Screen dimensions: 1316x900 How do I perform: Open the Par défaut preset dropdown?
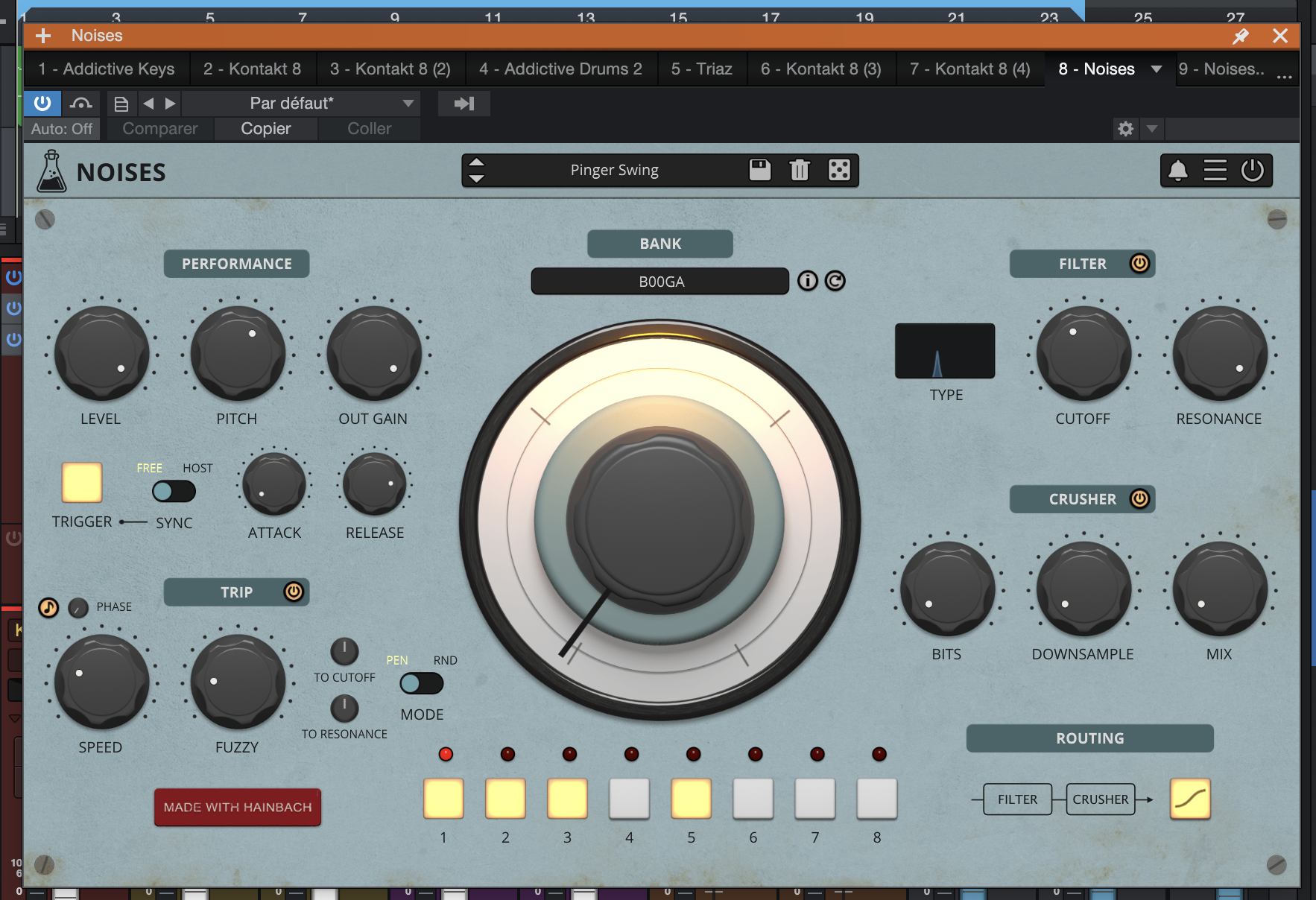tap(408, 104)
